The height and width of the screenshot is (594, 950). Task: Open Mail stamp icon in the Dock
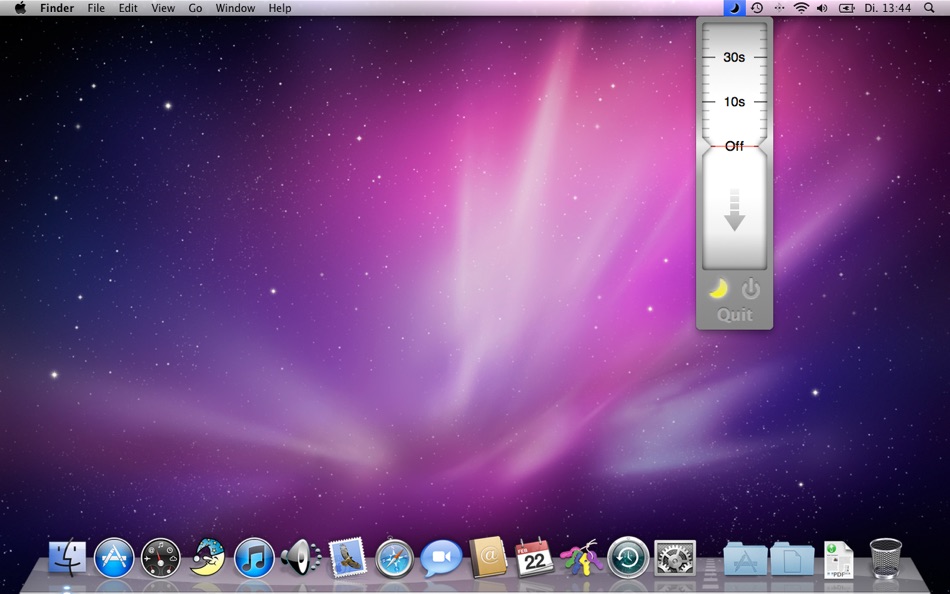point(347,557)
